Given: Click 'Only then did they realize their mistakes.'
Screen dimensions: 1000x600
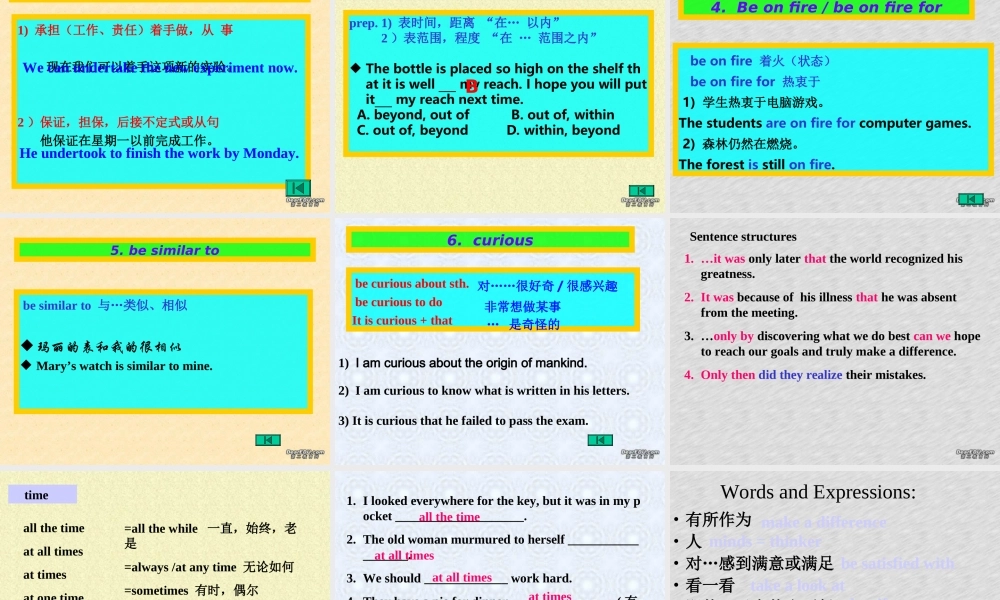Looking at the screenshot, I should 813,375.
